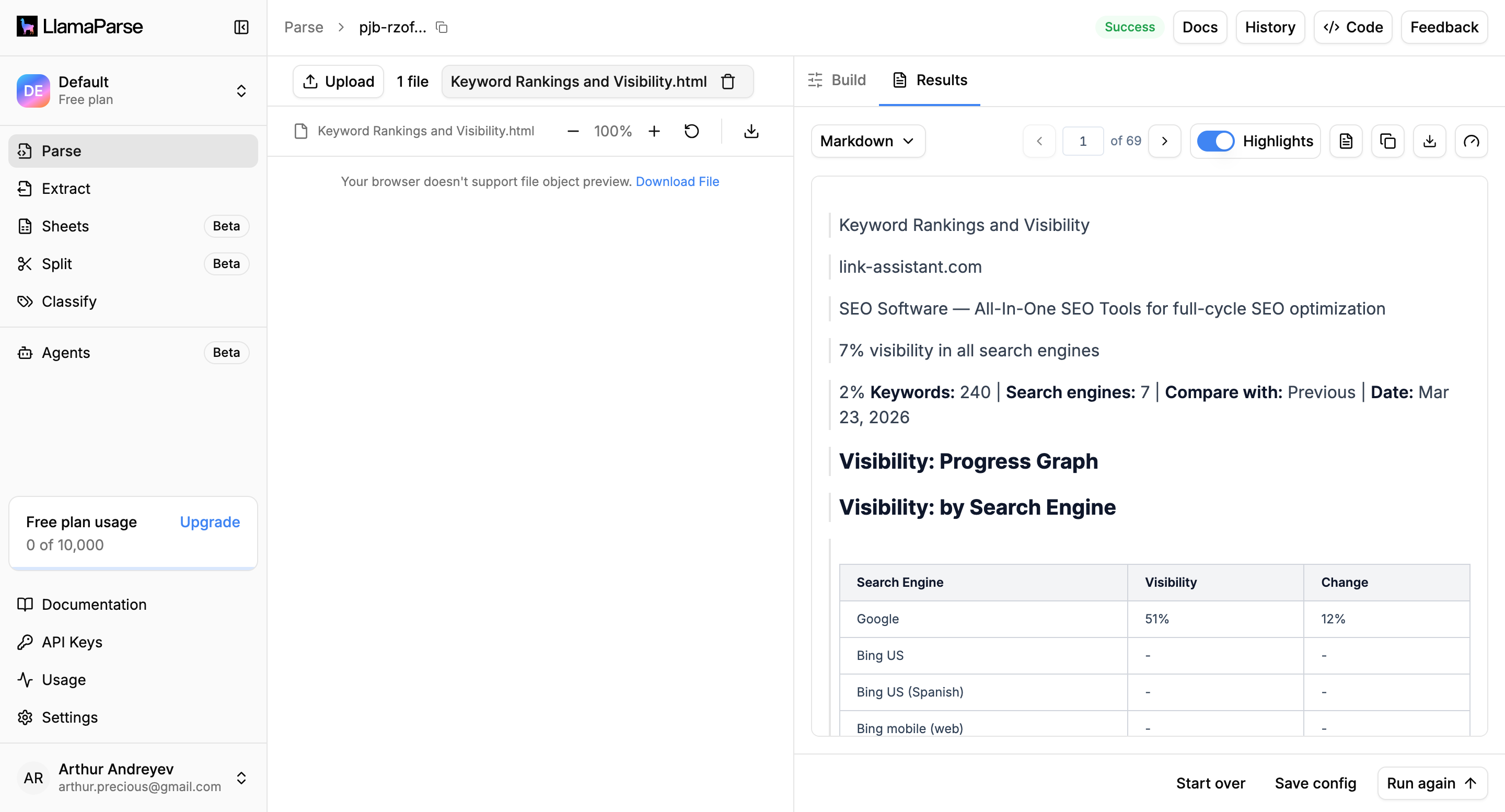The image size is (1505, 812).
Task: Copy results to clipboard icon
Action: tap(1387, 141)
